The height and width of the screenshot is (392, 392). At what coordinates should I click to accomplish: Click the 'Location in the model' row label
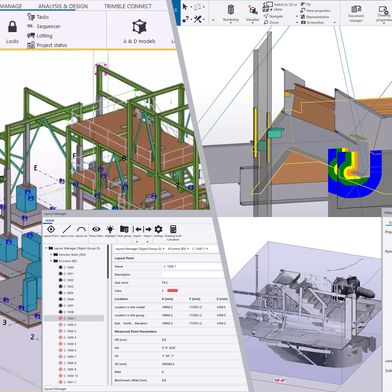pyautogui.click(x=130, y=307)
